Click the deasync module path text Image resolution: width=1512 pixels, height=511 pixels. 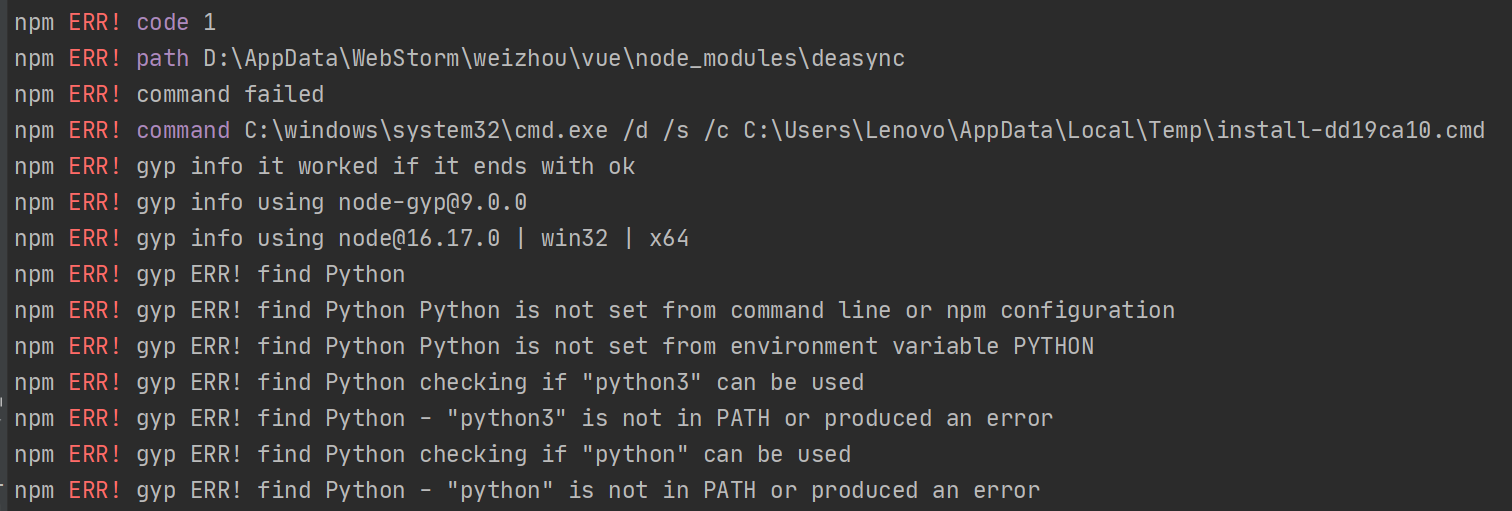point(554,58)
